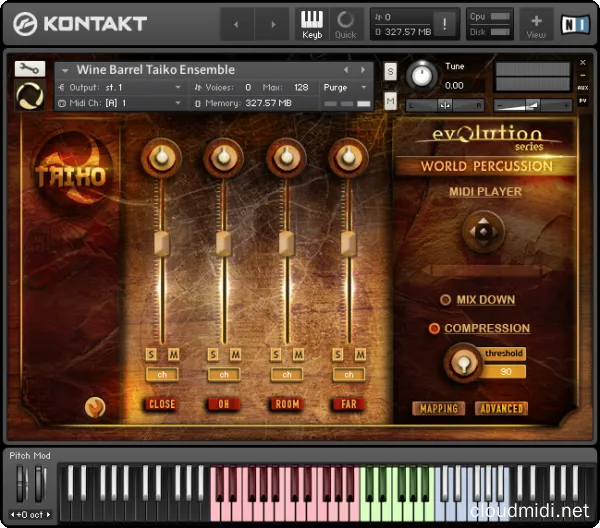Solo the ROOM mic channel
600x528 pixels.
point(276,355)
